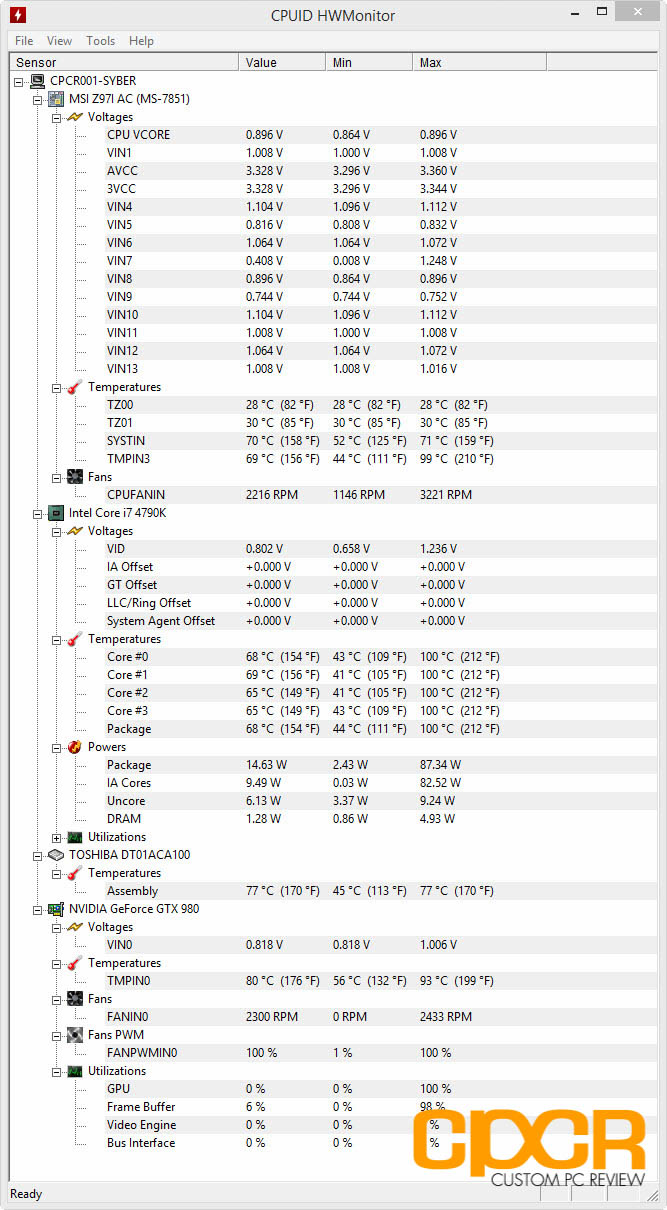Collapse the Intel Core i7 4790K node

pos(39,514)
